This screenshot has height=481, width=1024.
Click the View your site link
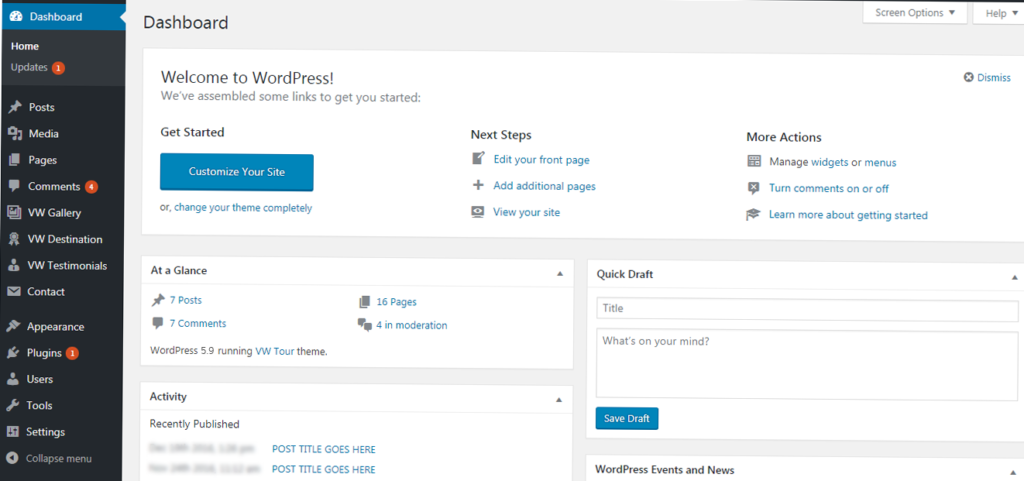click(x=526, y=212)
